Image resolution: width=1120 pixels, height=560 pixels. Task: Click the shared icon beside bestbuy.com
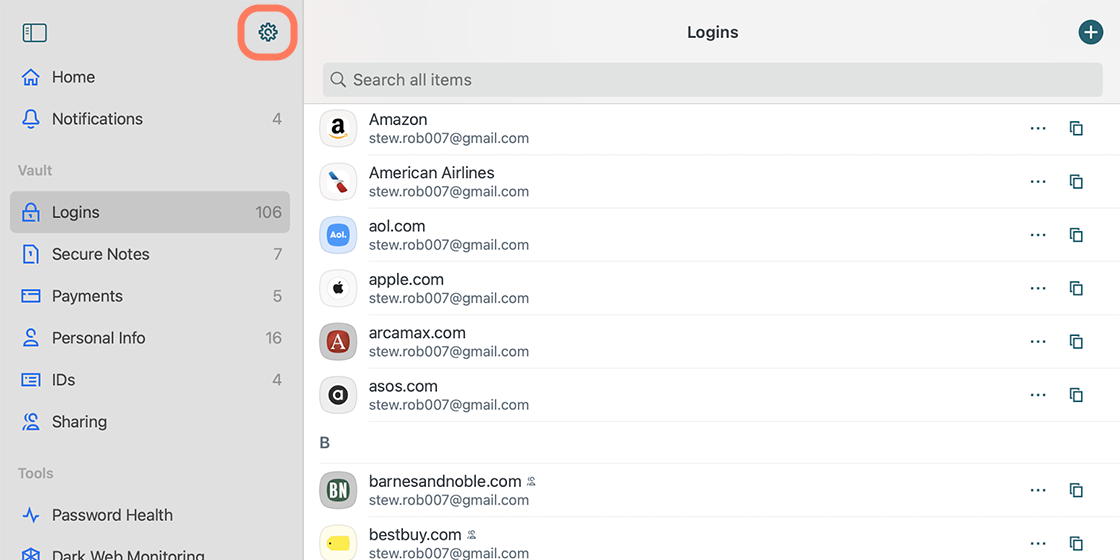[x=471, y=535]
